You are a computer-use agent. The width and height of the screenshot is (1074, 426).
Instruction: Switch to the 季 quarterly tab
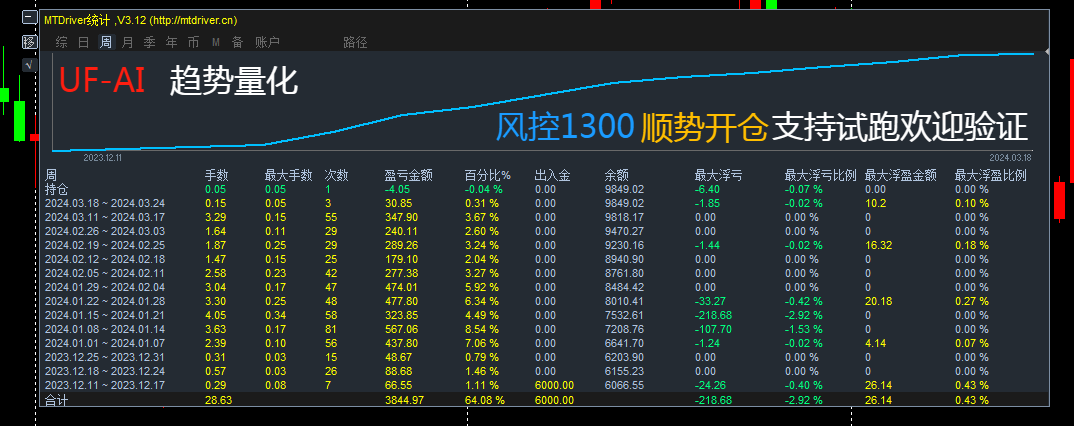pyautogui.click(x=149, y=42)
